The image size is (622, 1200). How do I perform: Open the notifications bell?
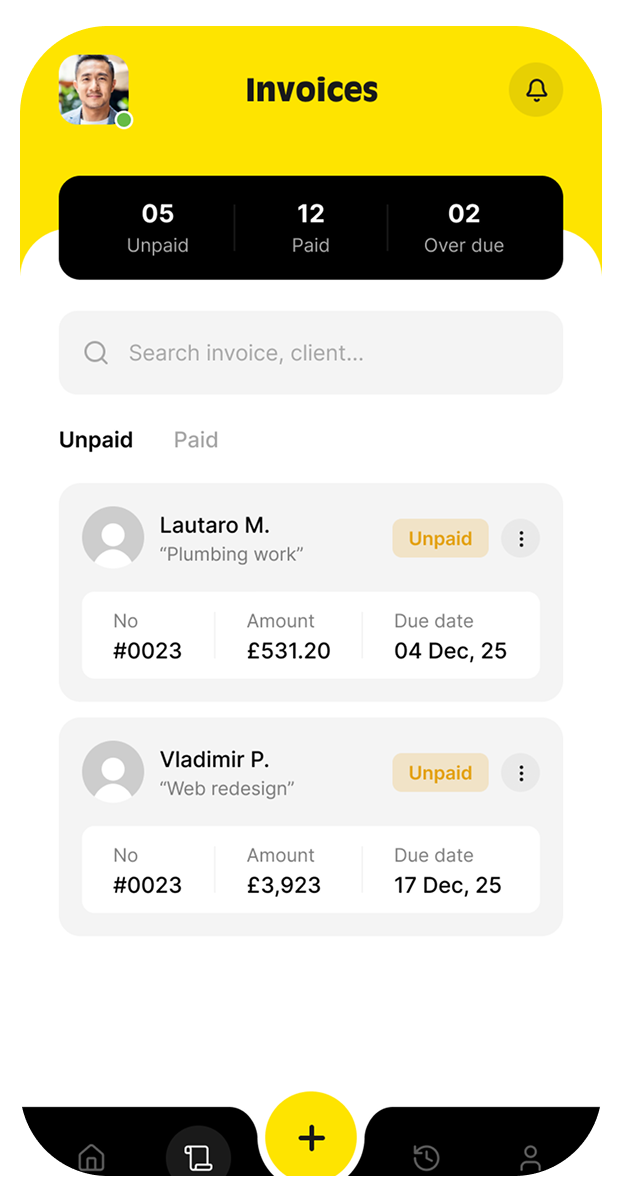(536, 90)
